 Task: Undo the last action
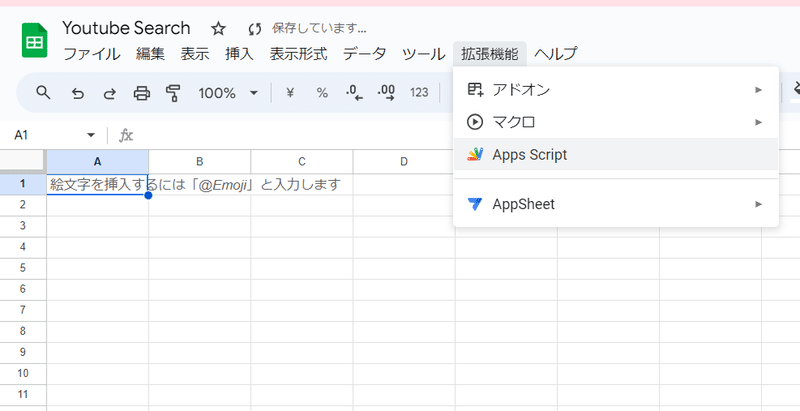[77, 93]
